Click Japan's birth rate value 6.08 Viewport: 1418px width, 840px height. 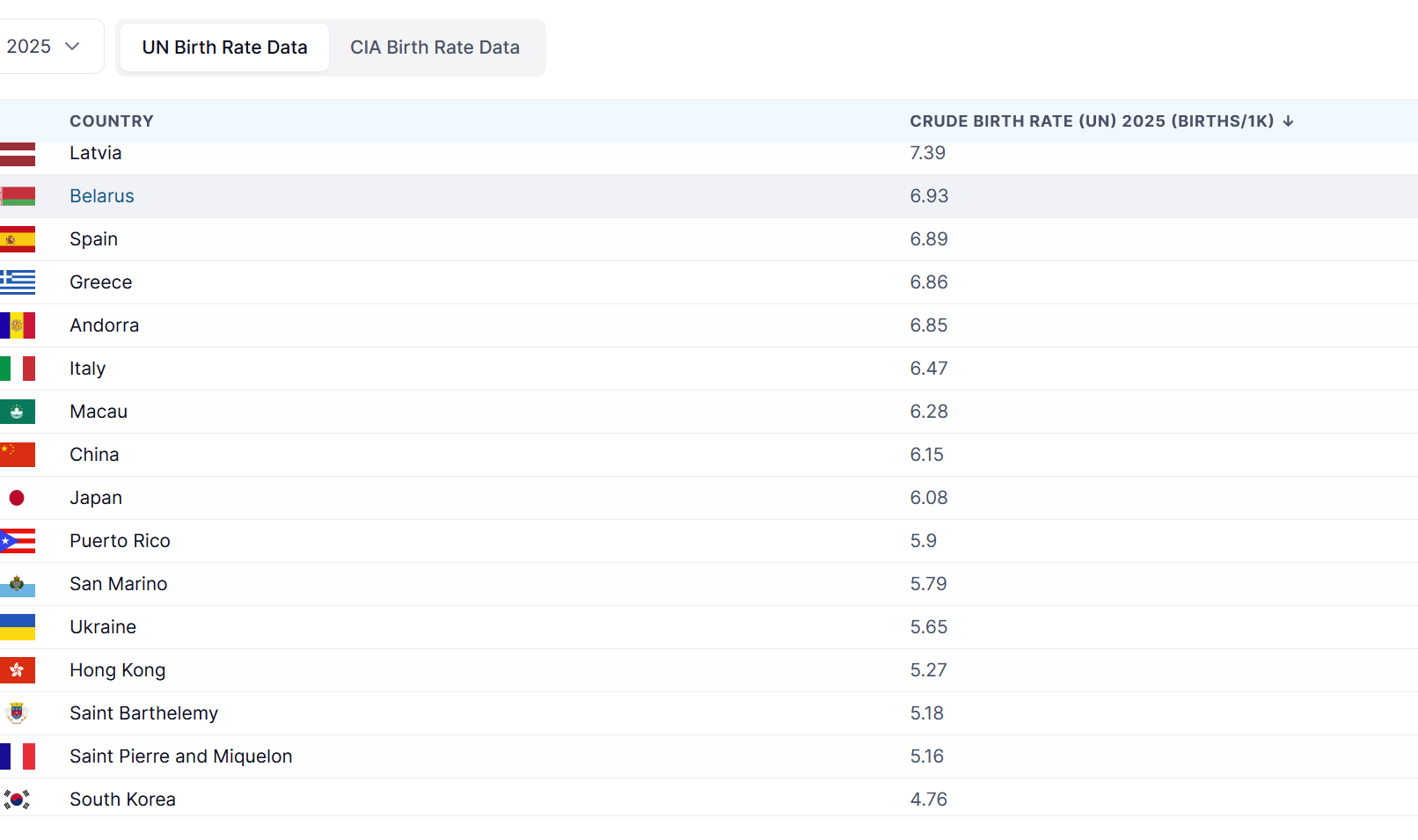[929, 498]
